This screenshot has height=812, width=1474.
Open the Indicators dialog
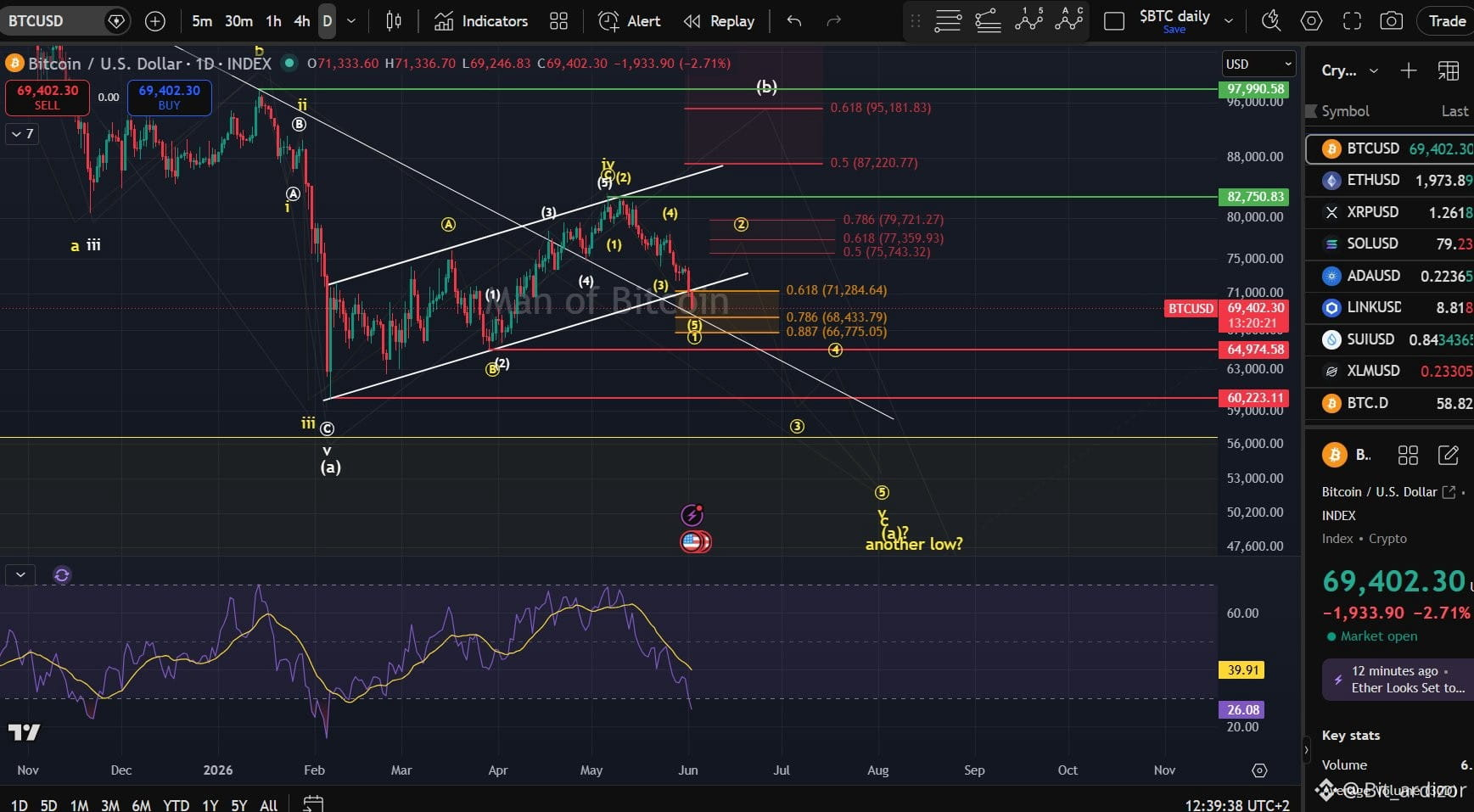tap(481, 21)
